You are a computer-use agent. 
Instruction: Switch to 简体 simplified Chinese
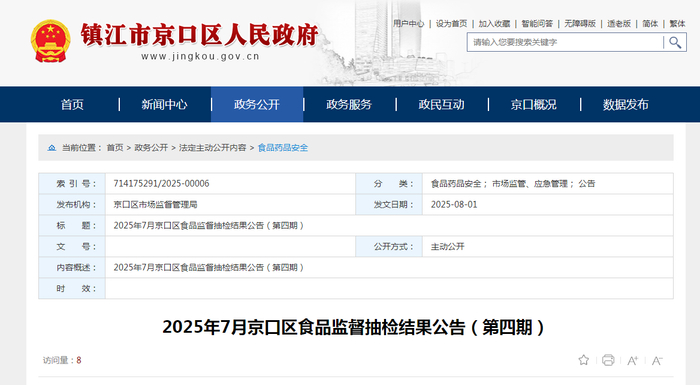click(x=650, y=24)
